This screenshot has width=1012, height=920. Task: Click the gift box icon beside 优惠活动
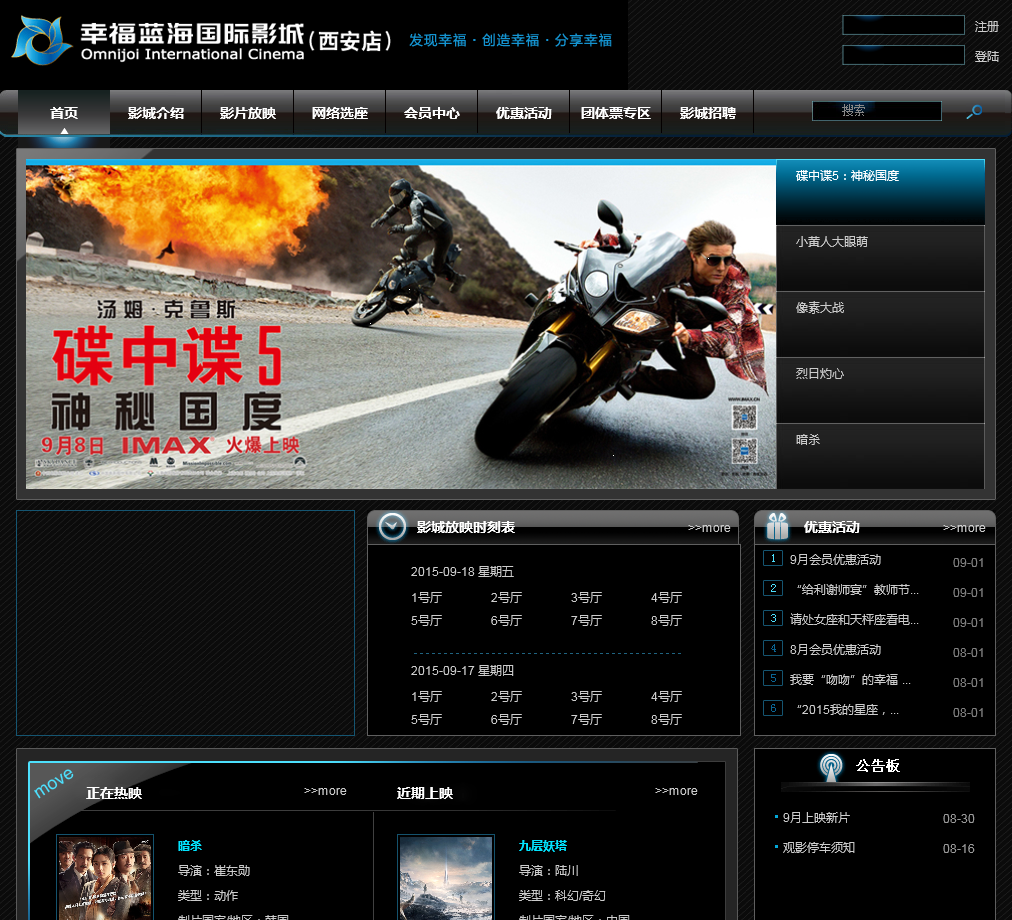[x=777, y=526]
